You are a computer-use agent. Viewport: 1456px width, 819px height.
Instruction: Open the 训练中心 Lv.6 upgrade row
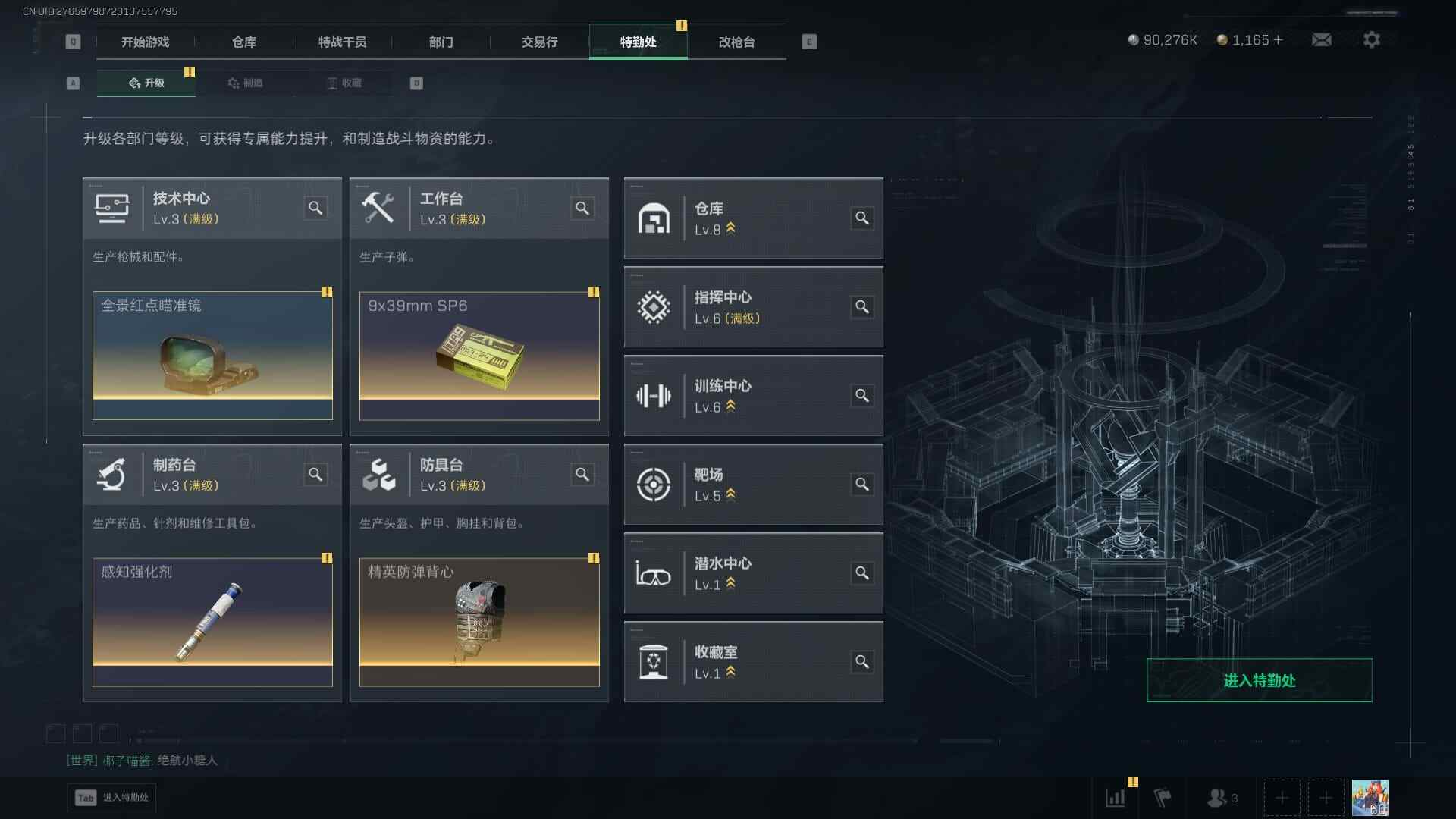tap(753, 396)
